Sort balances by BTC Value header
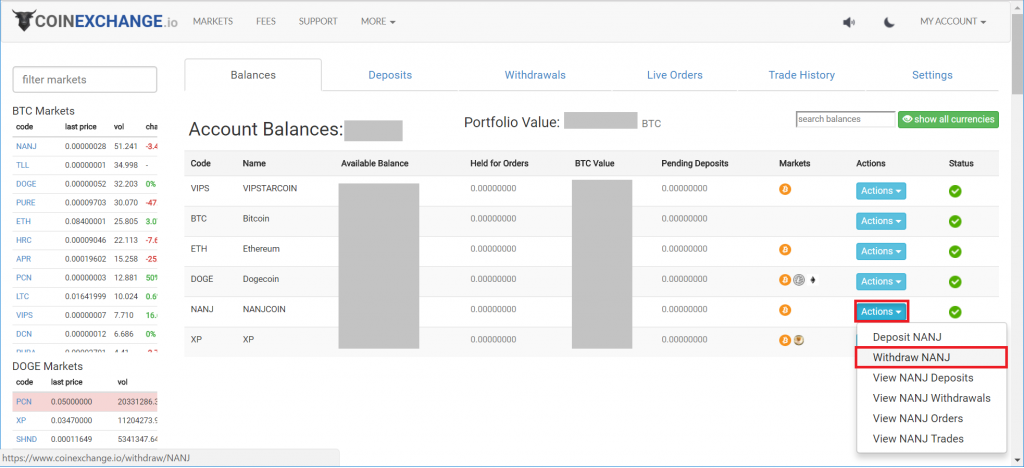 (594, 163)
